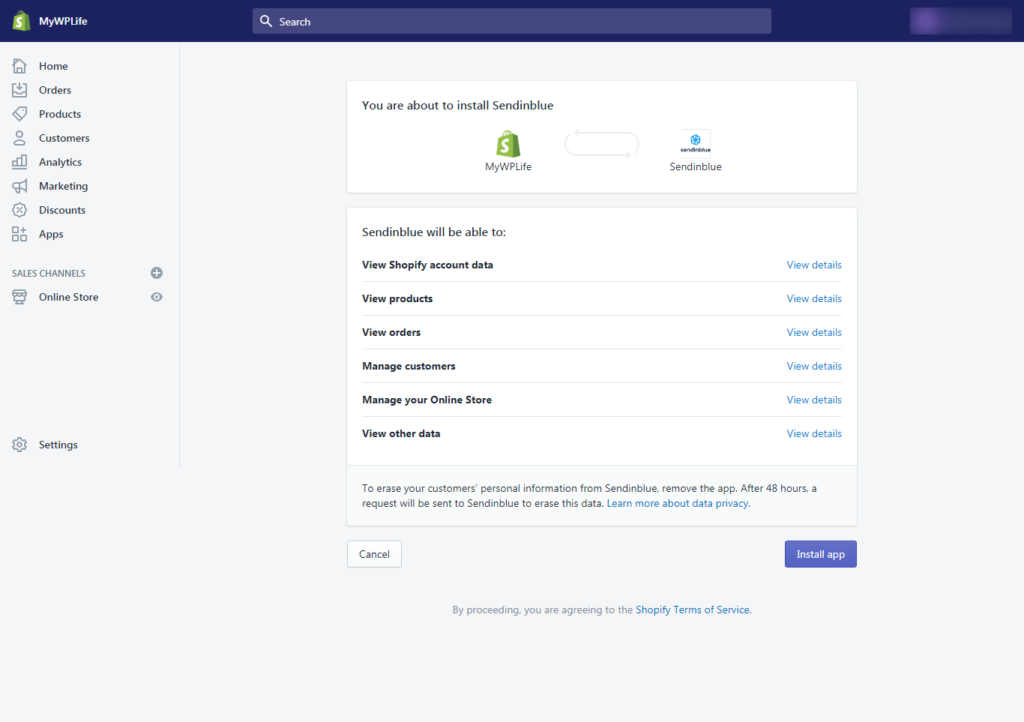
Task: Click the "View Shopify account data" text
Action: [x=428, y=265]
